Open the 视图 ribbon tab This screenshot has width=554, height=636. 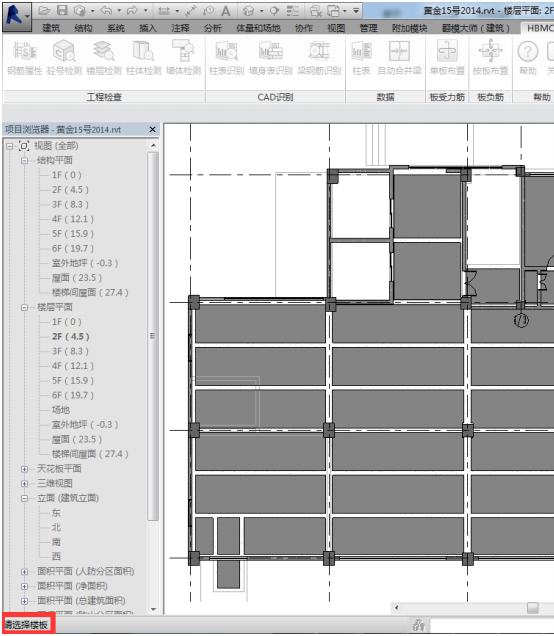pos(336,28)
